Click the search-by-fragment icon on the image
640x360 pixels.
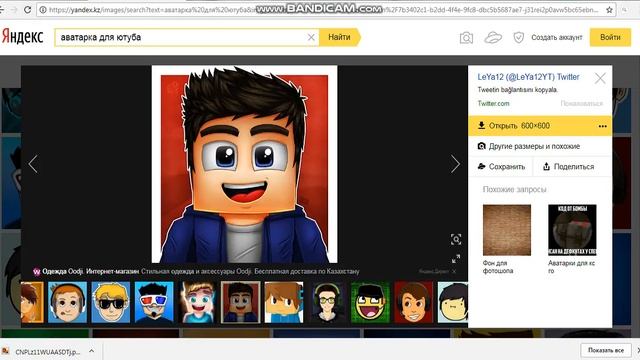[456, 239]
